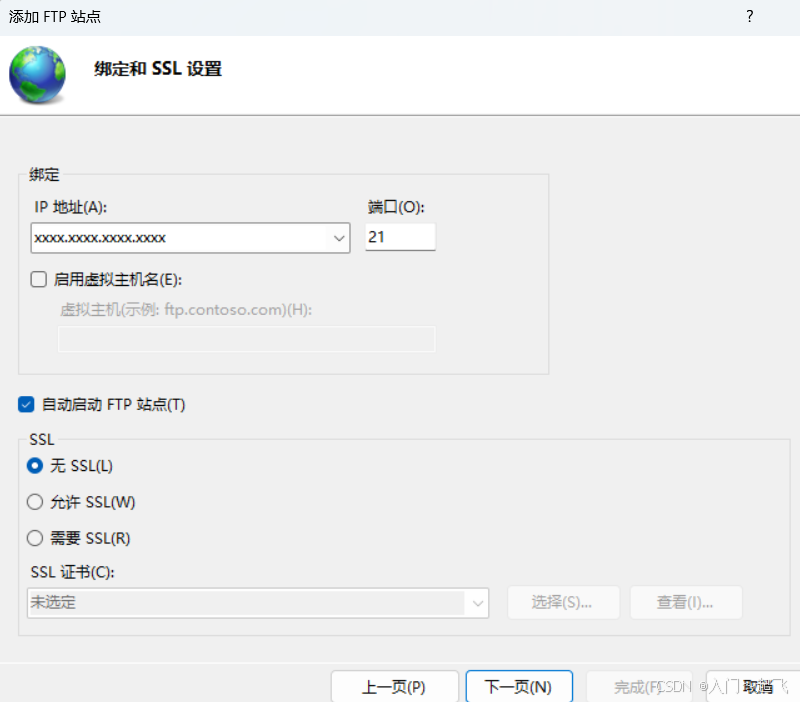
Task: Click the 选择(S)... button
Action: click(x=563, y=603)
